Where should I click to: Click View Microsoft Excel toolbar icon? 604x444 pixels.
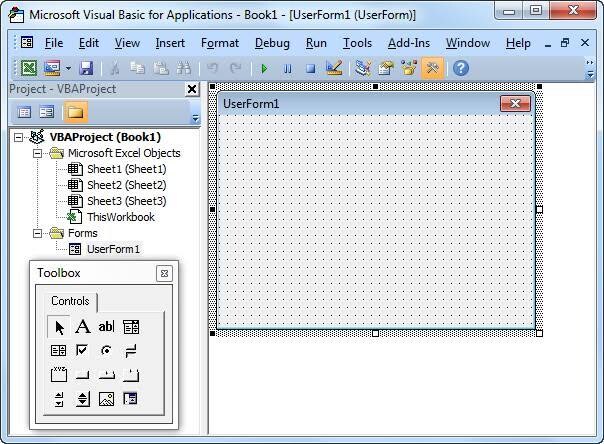pos(29,69)
